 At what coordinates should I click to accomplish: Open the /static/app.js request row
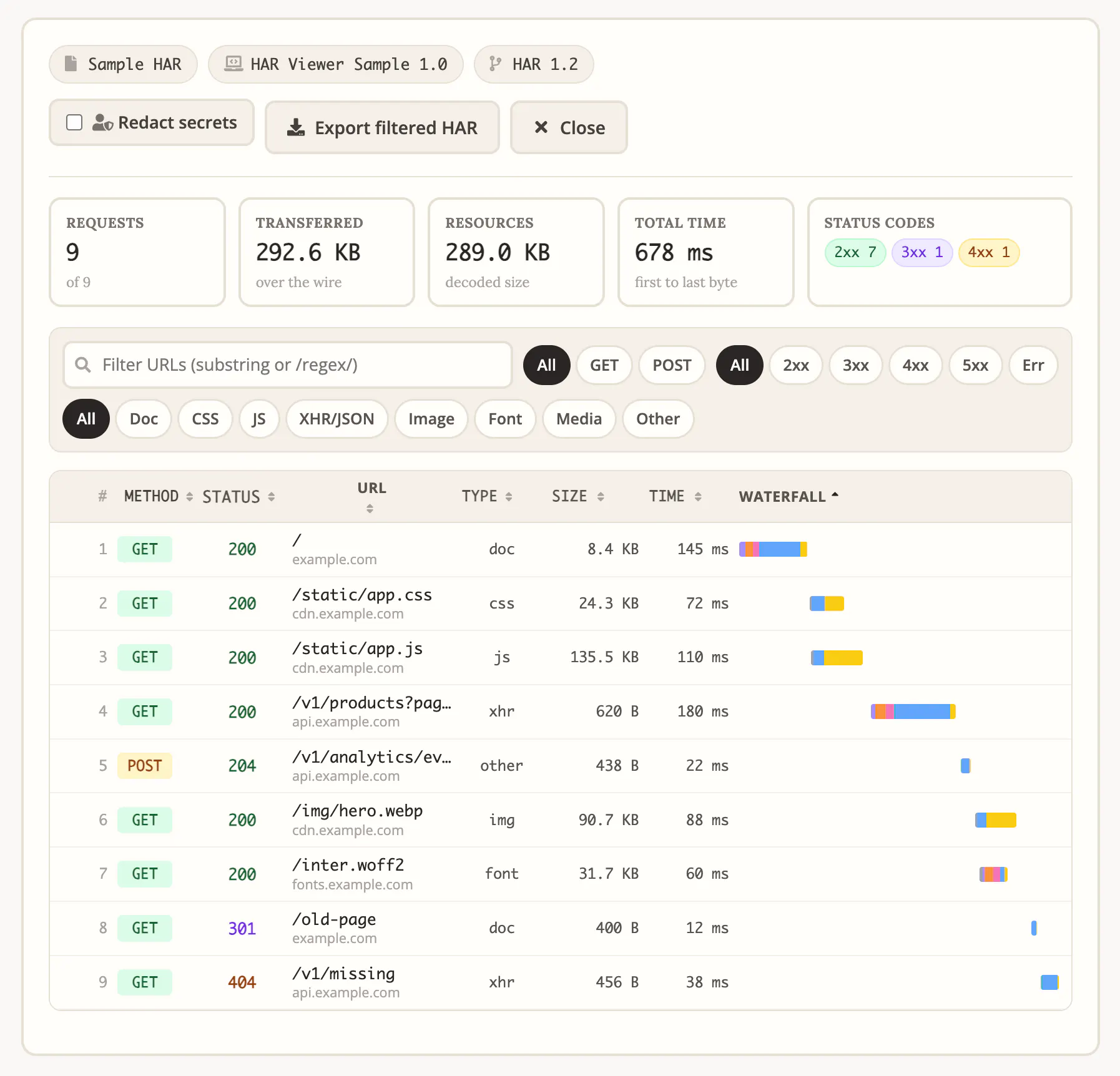pyautogui.click(x=561, y=657)
